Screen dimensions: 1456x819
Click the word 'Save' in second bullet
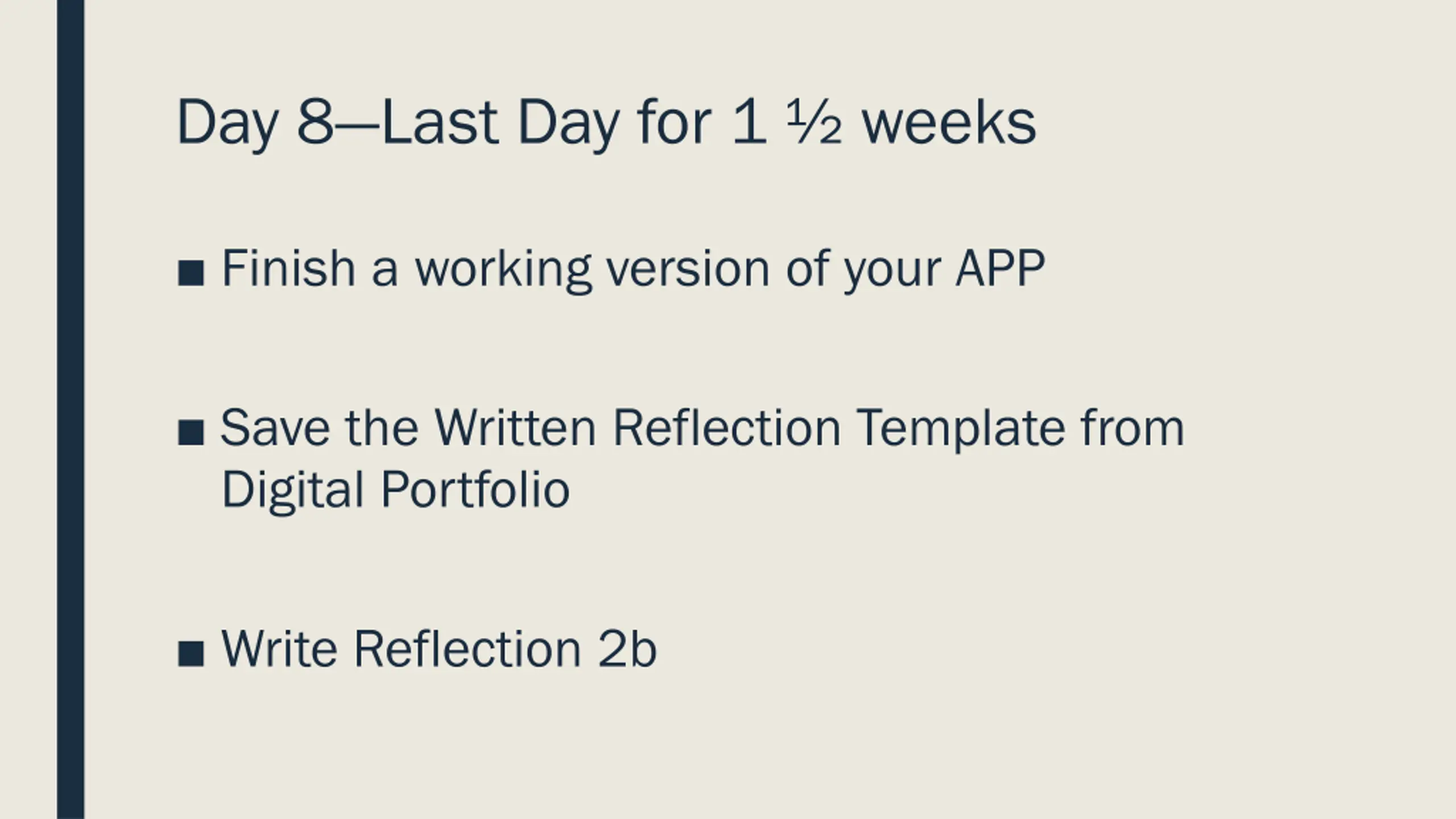(x=275, y=428)
